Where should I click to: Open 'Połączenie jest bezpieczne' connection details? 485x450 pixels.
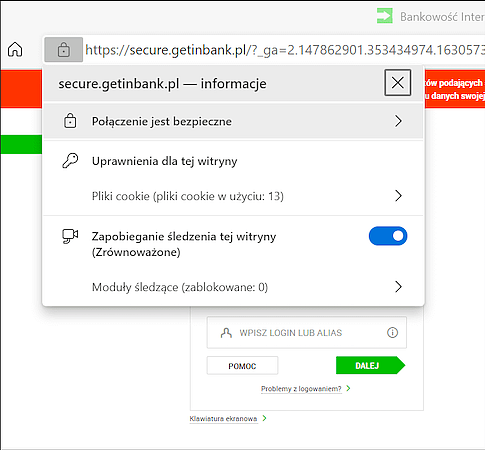[233, 121]
